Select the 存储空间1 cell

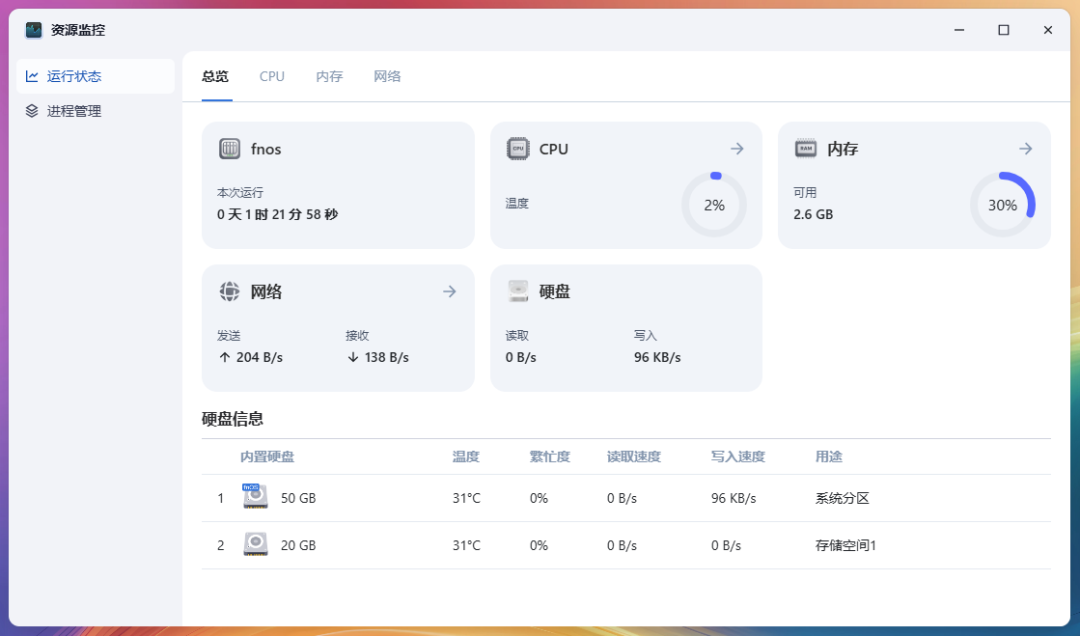pos(846,545)
